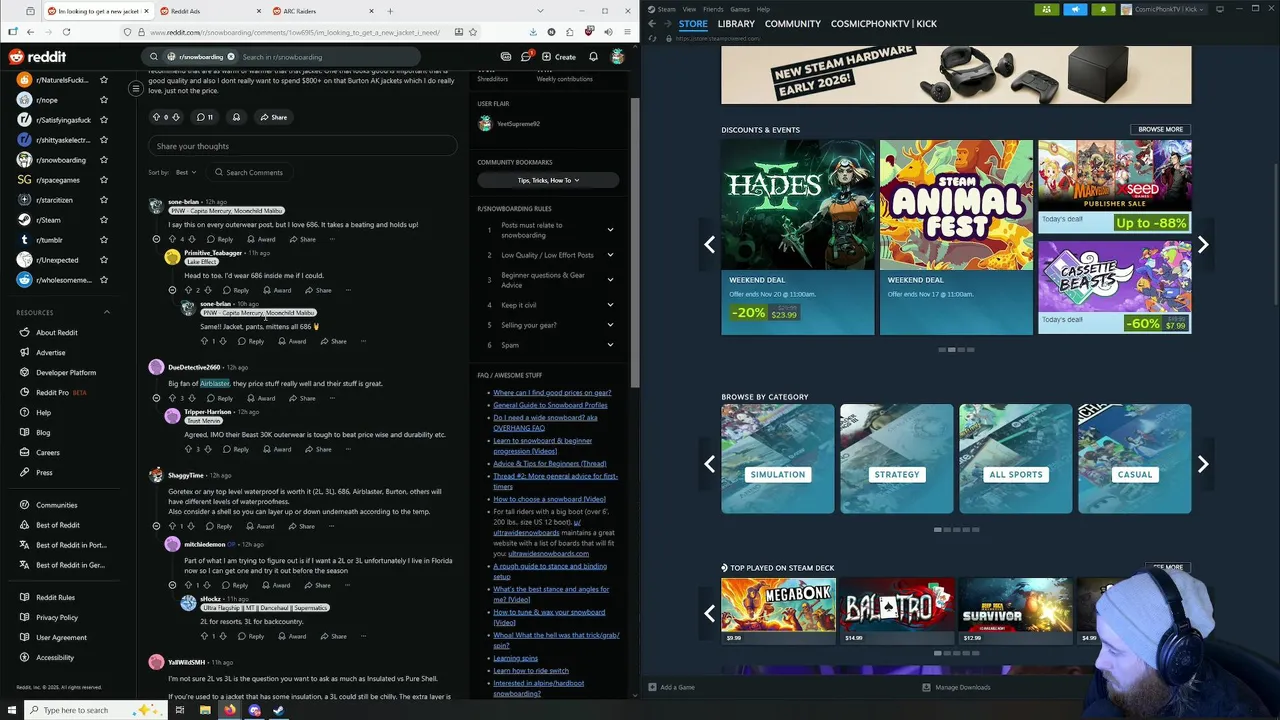Screen dimensions: 1280x720
Task: Click Add a Game in Steam
Action: click(671, 687)
